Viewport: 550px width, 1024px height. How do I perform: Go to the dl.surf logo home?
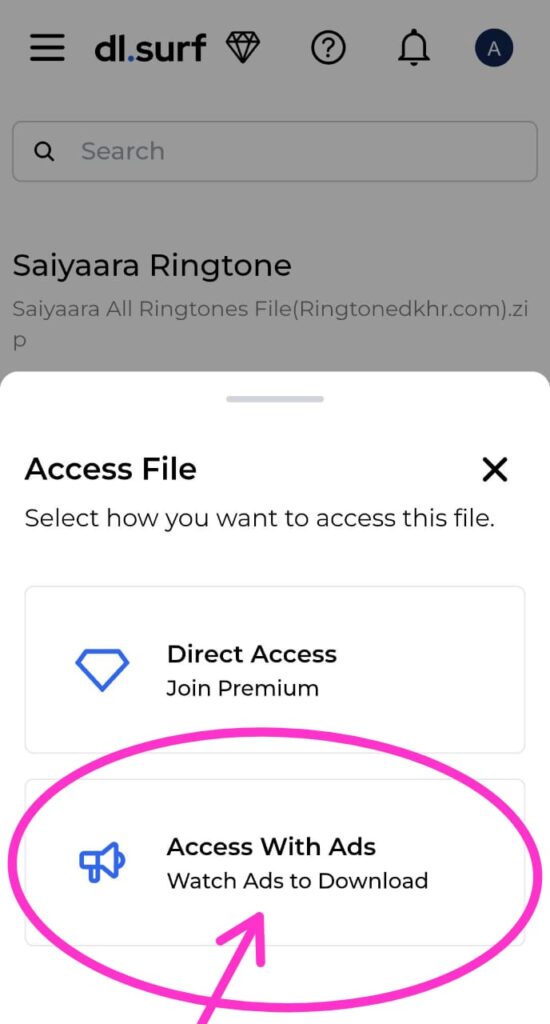click(x=150, y=48)
